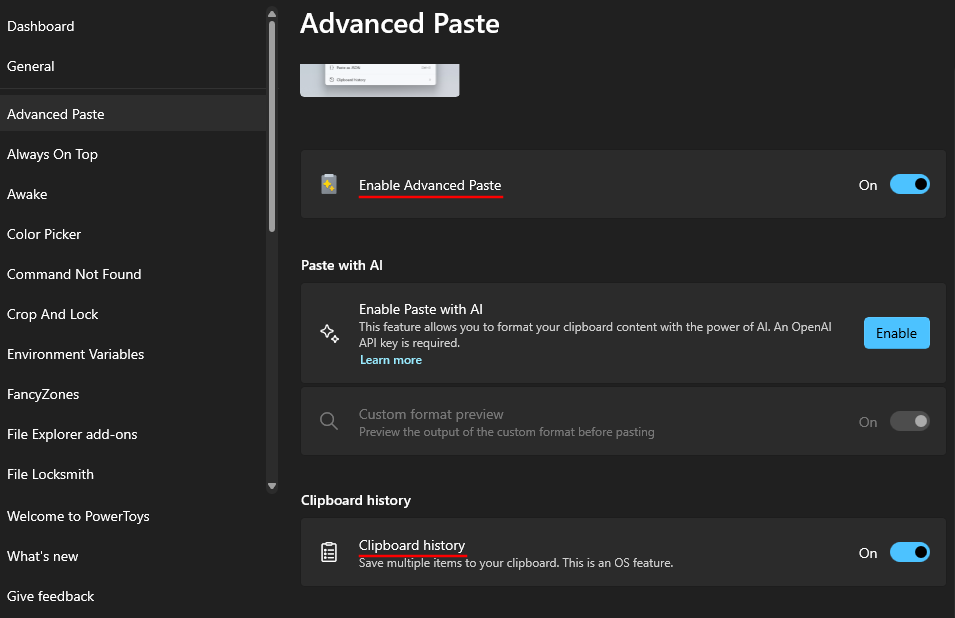Click the Custom format preview label
The width and height of the screenshot is (955, 618).
pos(431,414)
